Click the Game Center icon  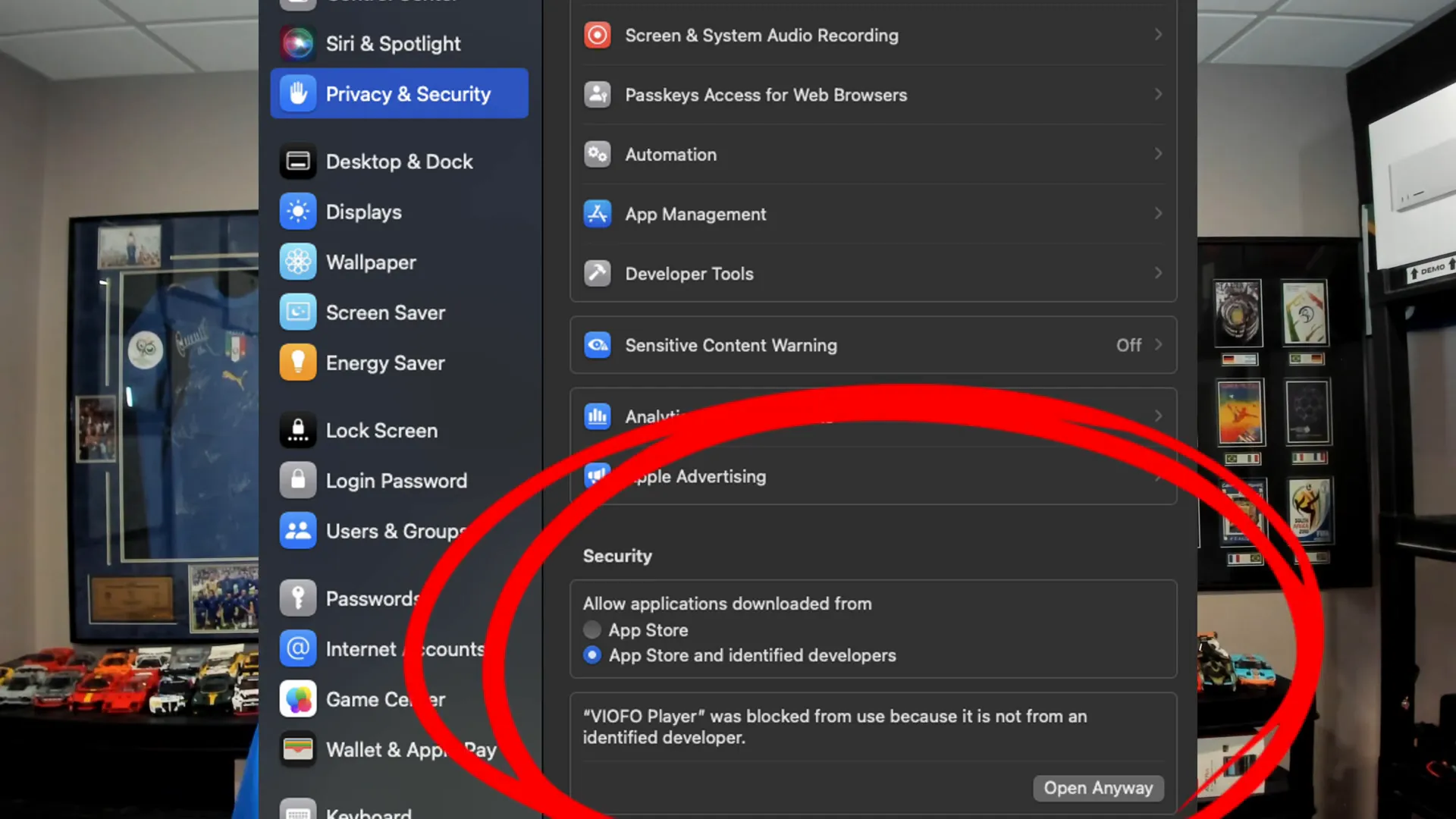[x=298, y=699]
